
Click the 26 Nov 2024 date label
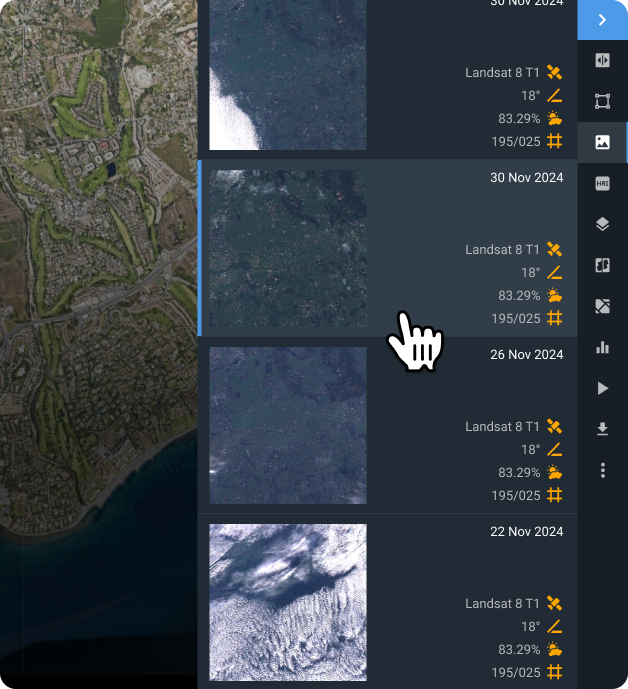(526, 355)
